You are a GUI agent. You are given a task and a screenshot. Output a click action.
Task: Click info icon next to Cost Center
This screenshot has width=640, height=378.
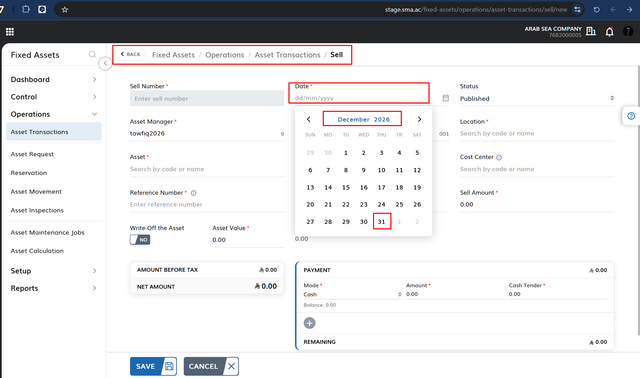pos(499,158)
